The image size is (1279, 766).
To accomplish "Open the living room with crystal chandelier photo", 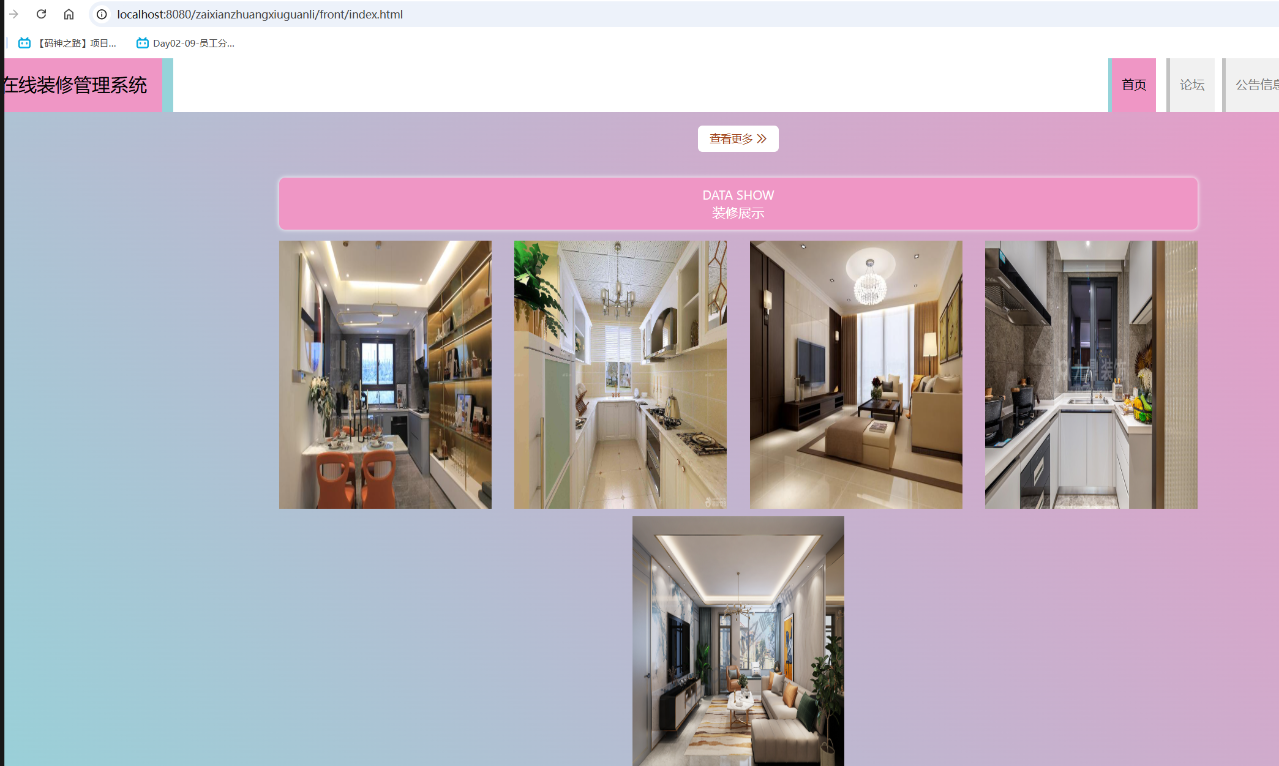I will coord(856,375).
